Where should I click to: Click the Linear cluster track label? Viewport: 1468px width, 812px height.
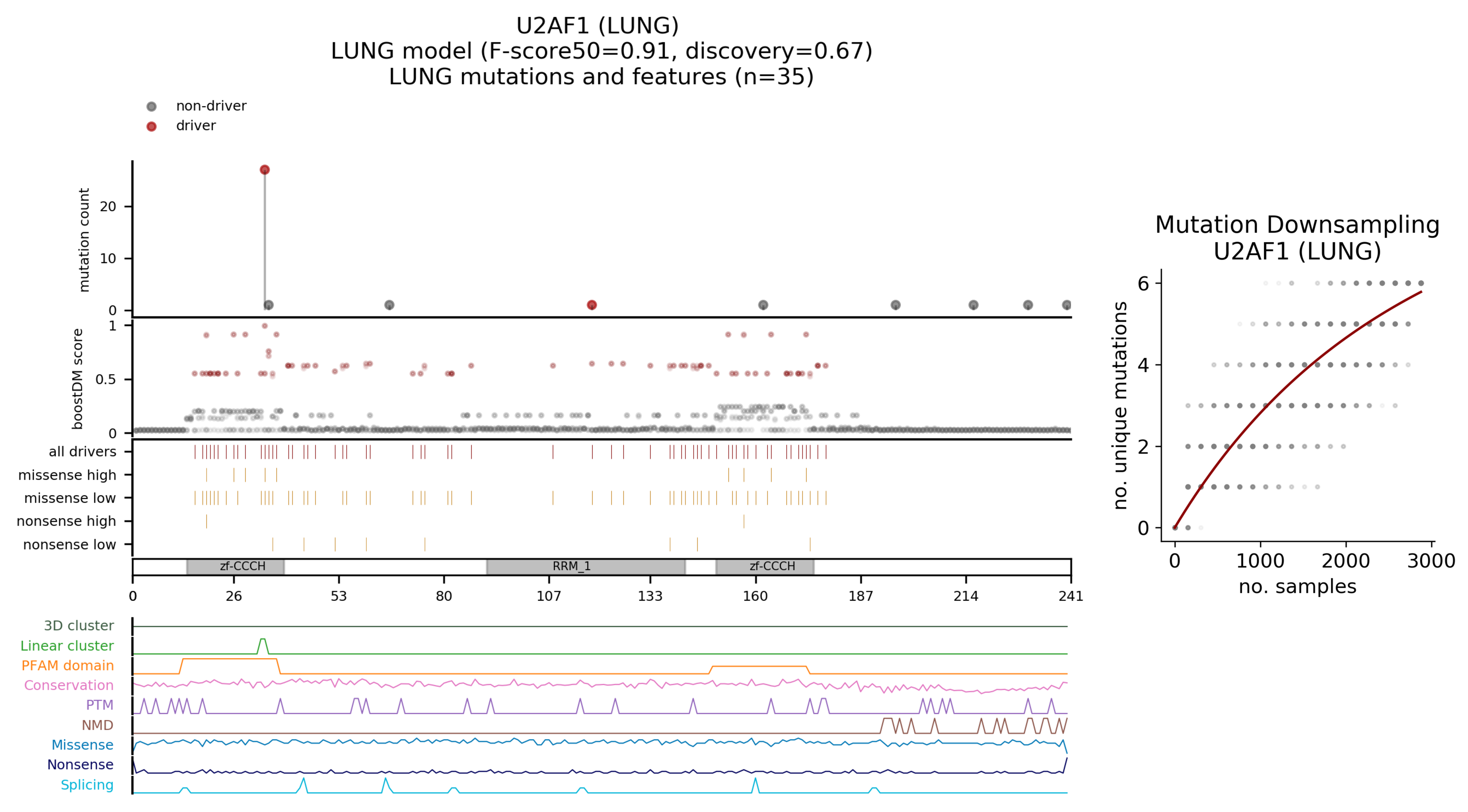click(x=67, y=646)
